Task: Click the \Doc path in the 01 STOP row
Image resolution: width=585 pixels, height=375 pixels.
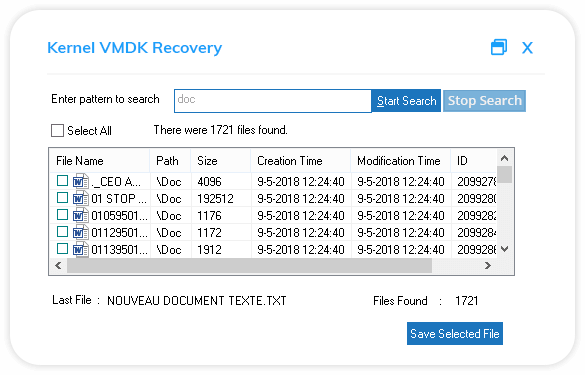Action: [169, 199]
